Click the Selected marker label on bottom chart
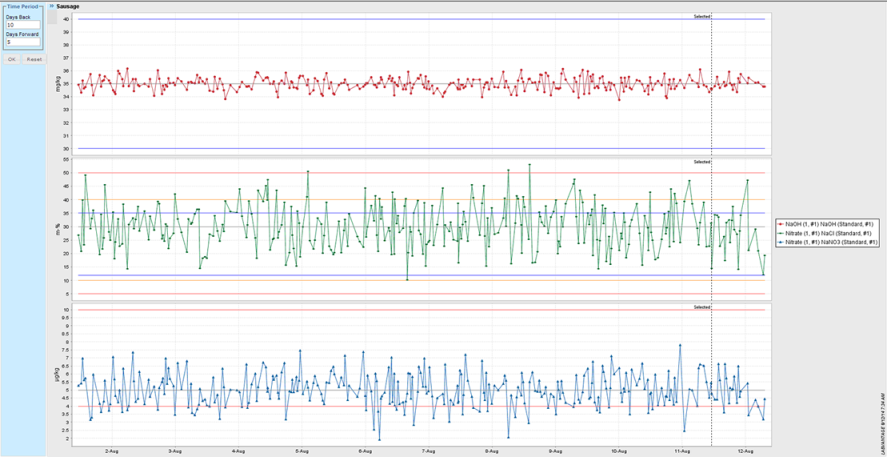The image size is (887, 457). tap(702, 307)
